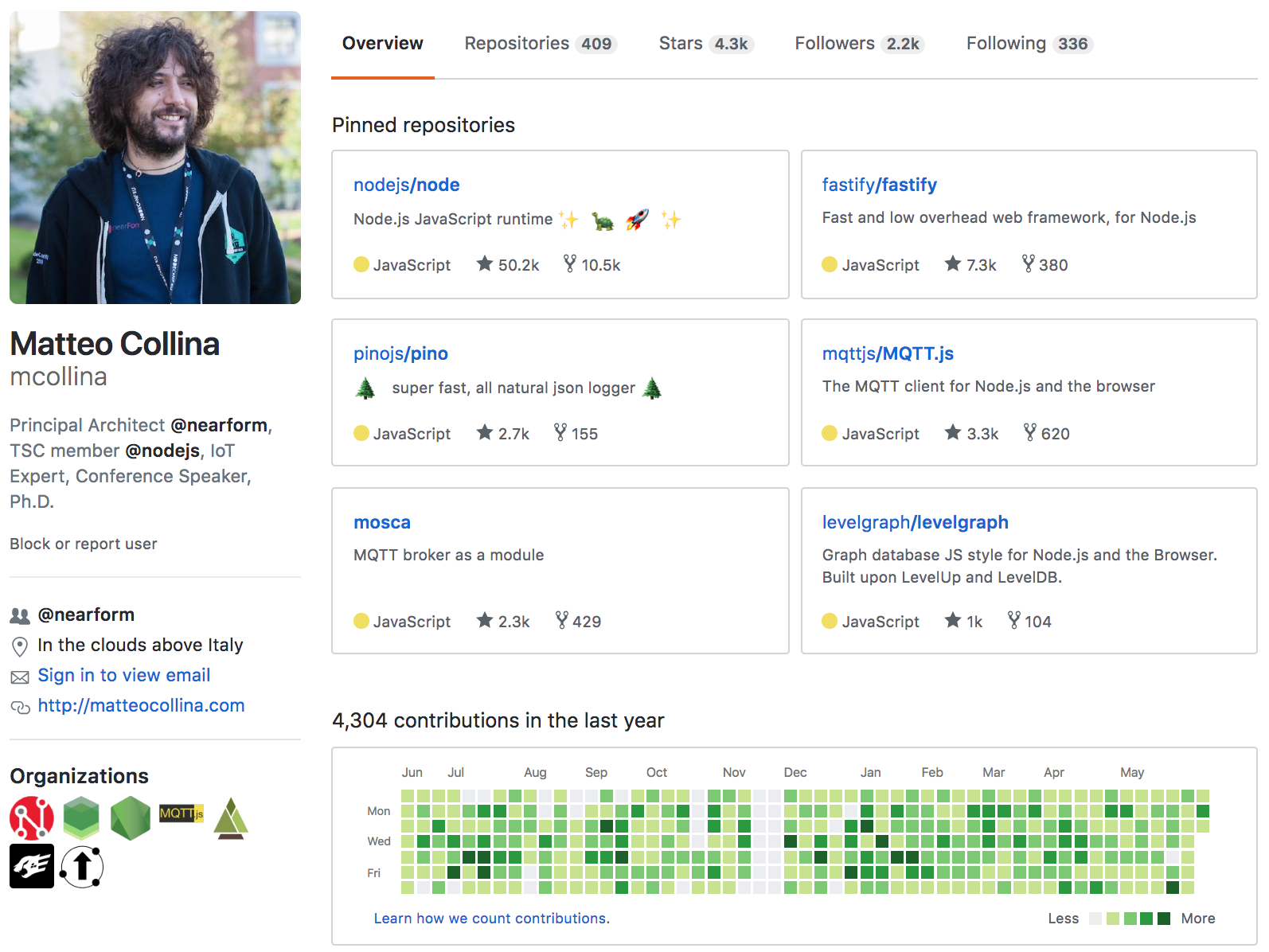Open the up-arrow circle organization avatar
This screenshot has height=952, width=1269.
pyautogui.click(x=81, y=866)
